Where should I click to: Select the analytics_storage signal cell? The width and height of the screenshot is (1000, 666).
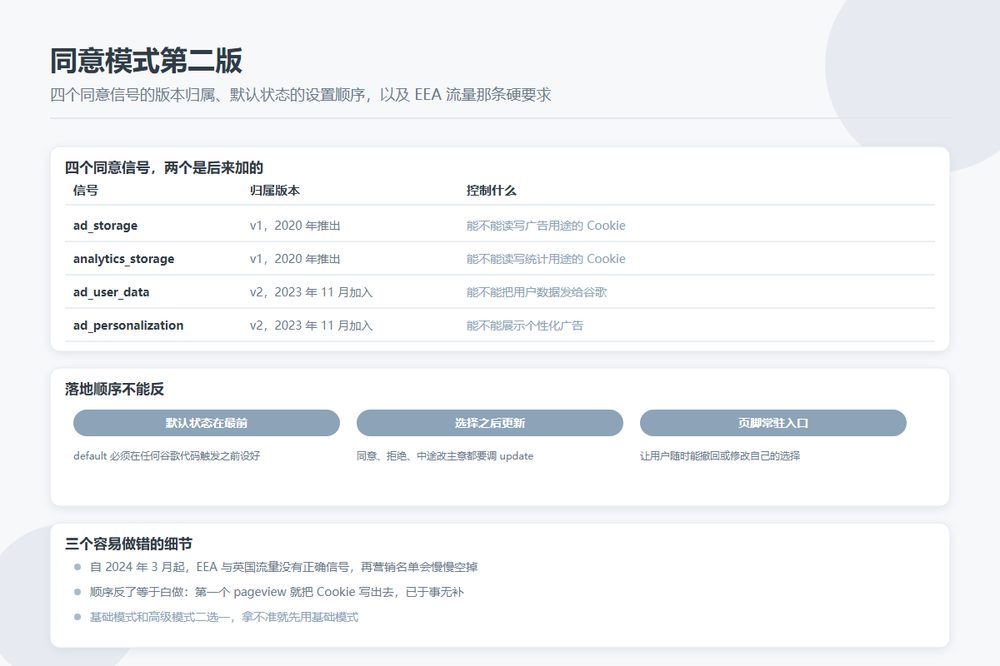coord(124,258)
